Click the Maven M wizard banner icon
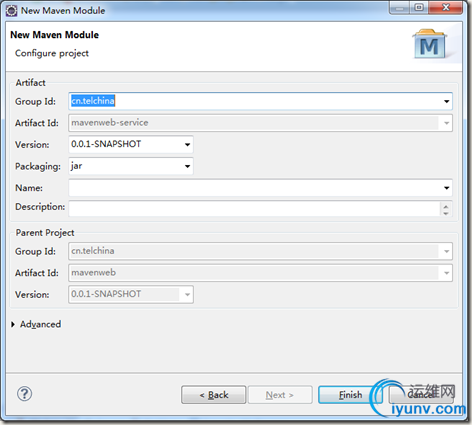The width and height of the screenshot is (472, 425). (x=429, y=44)
